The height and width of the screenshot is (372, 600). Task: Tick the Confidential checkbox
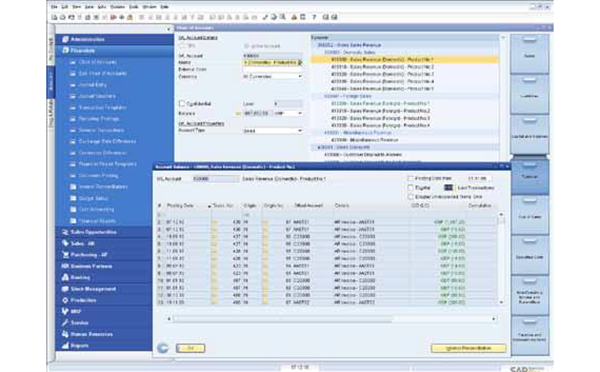pyautogui.click(x=182, y=103)
